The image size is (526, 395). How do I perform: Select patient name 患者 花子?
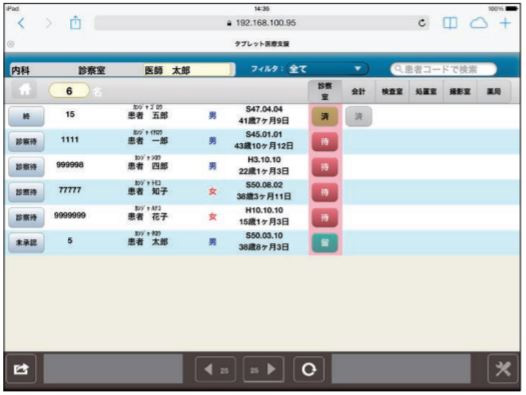(x=148, y=217)
